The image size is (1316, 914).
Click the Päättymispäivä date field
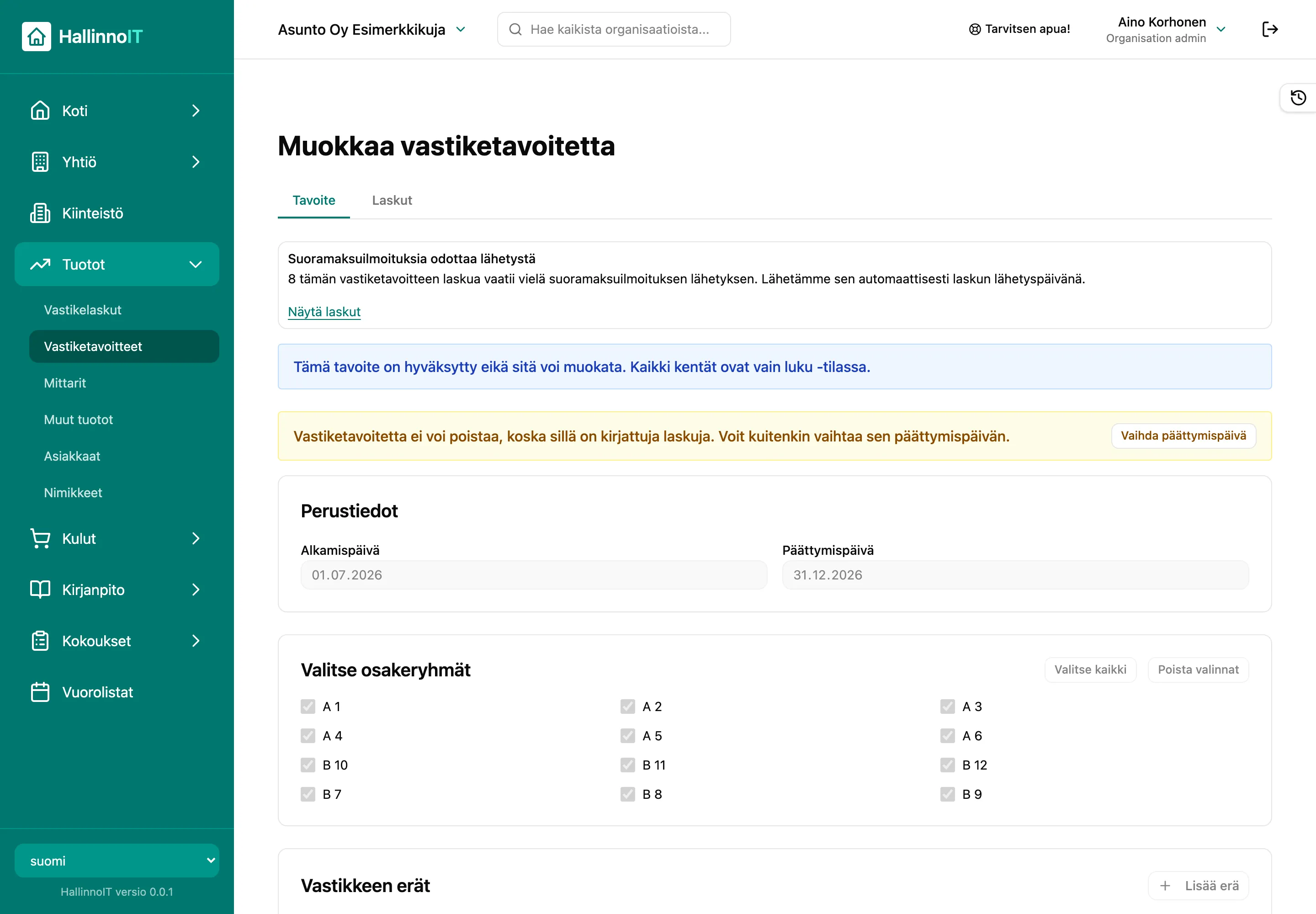click(1015, 575)
